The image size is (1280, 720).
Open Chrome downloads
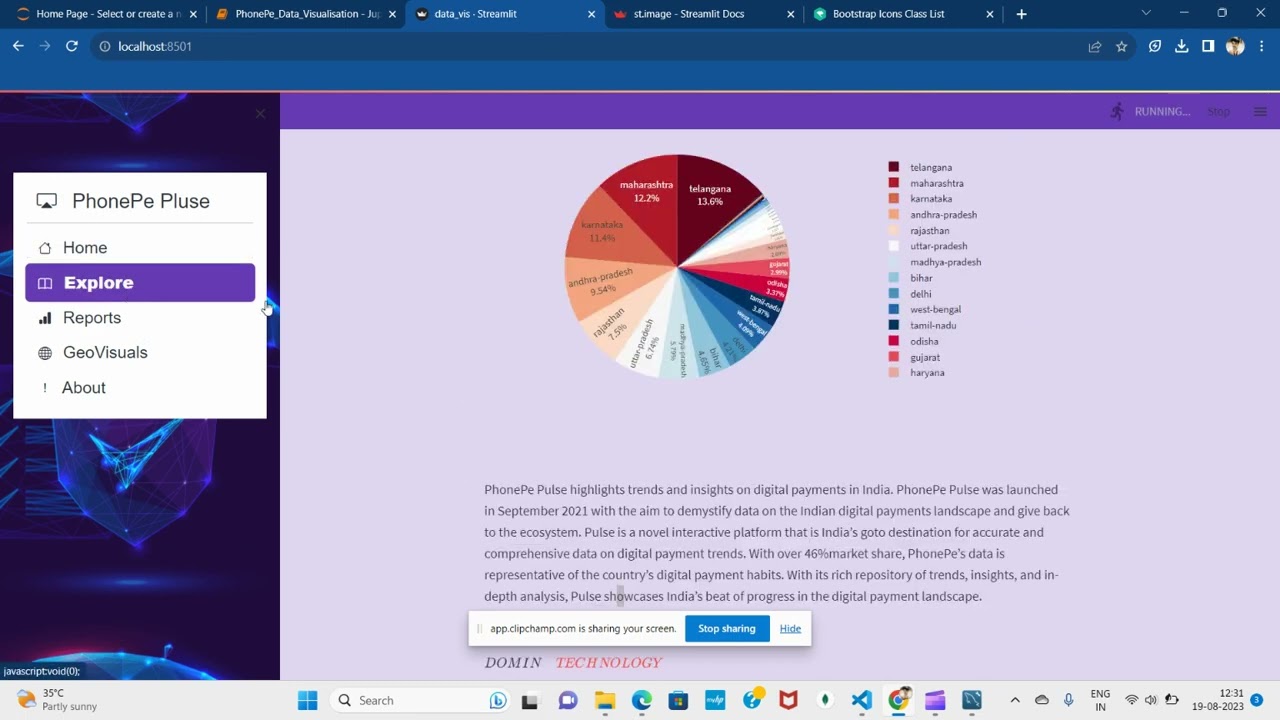(x=1182, y=46)
